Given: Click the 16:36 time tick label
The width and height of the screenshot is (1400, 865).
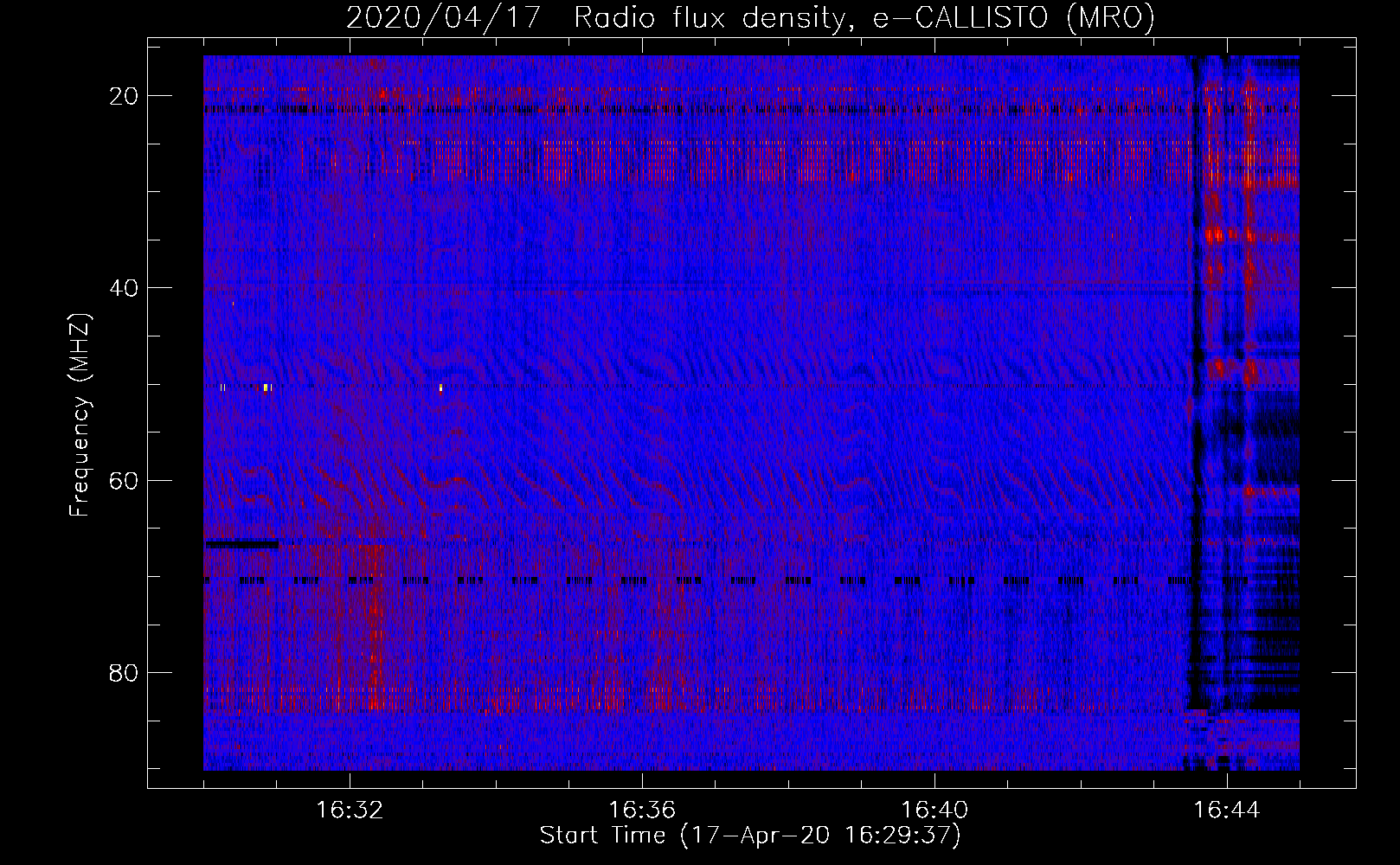Looking at the screenshot, I should (x=642, y=811).
